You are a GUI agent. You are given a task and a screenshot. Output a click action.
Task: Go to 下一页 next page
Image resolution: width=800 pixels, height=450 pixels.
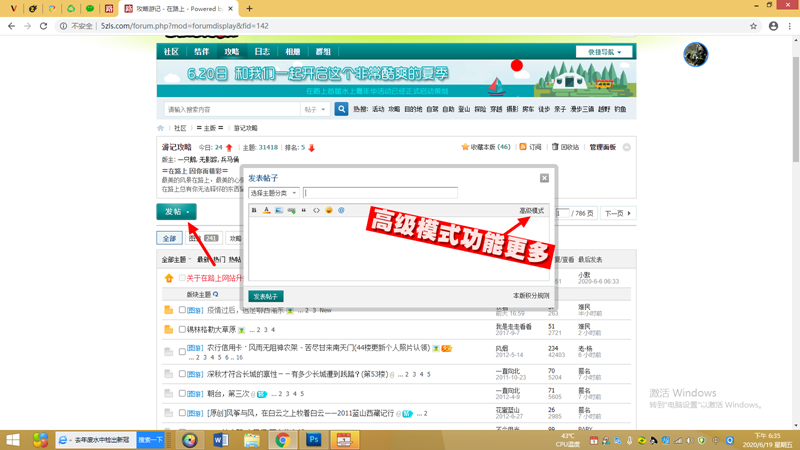(618, 213)
